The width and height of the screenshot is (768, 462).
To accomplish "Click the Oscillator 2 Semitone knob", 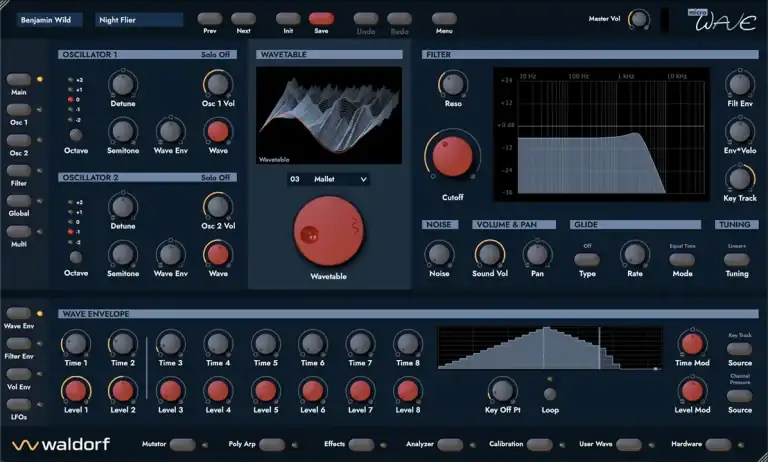I will [x=122, y=254].
